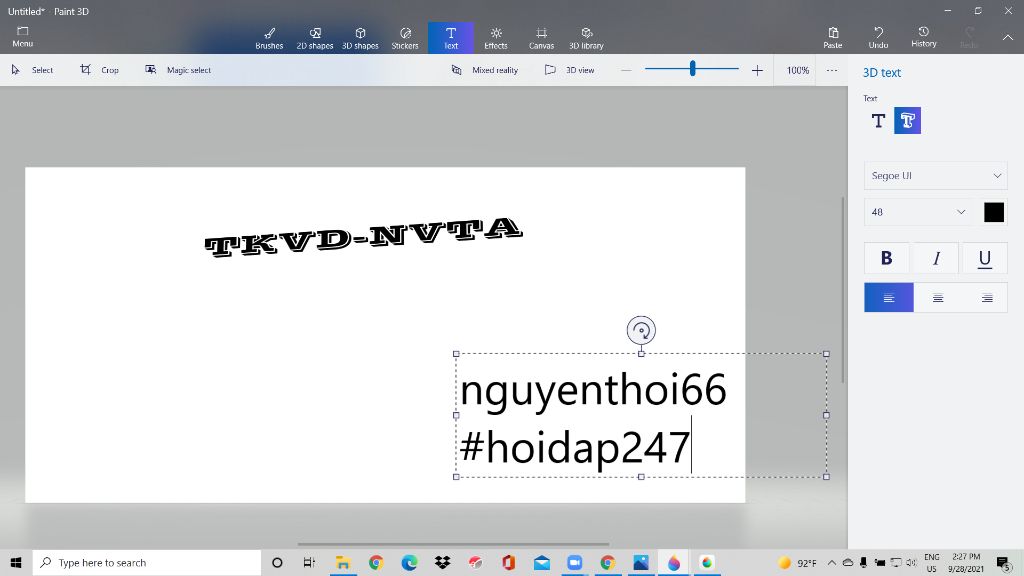Open the more options ellipsis menu

(x=831, y=70)
